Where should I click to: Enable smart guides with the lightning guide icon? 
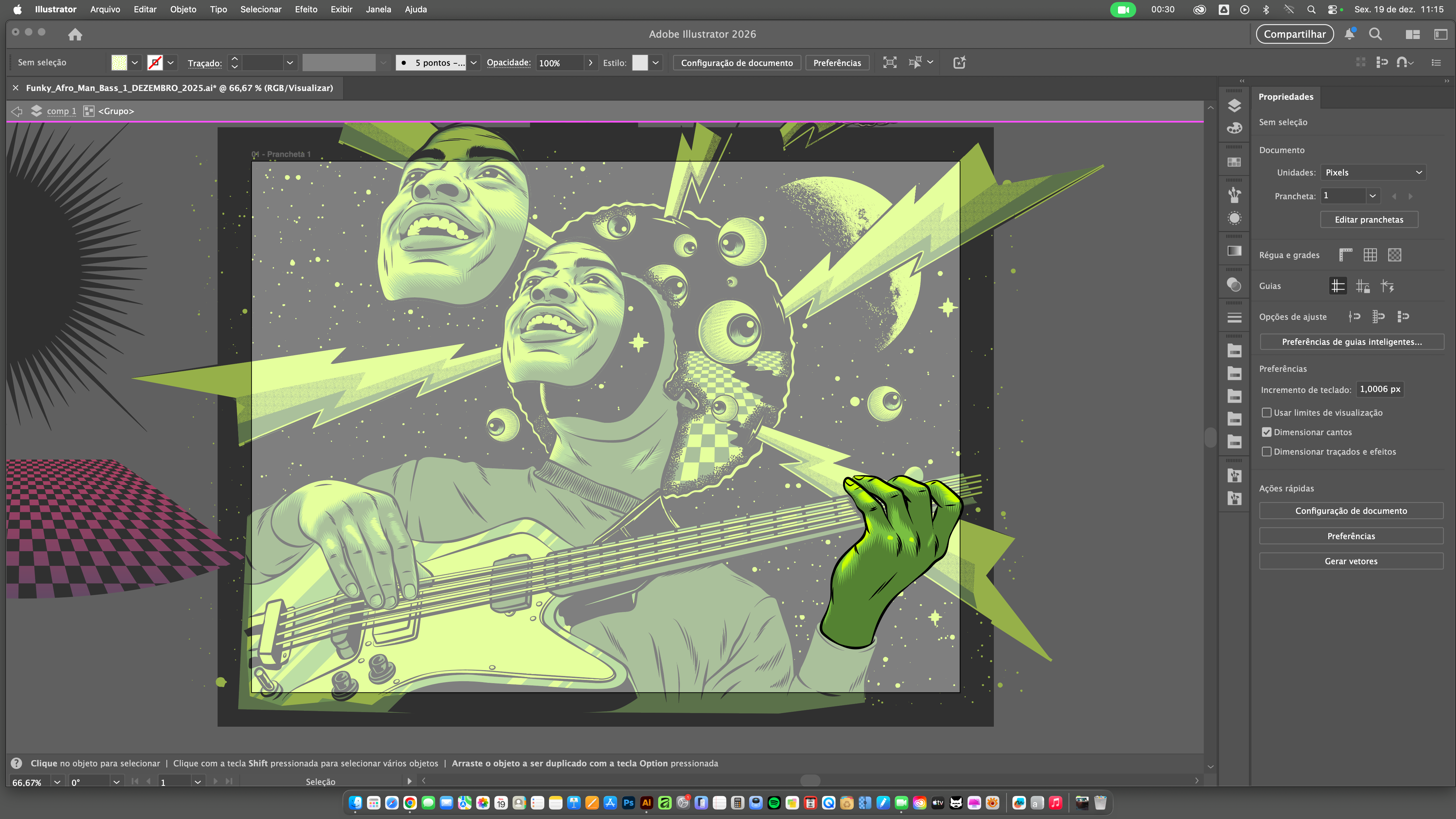coord(1388,286)
